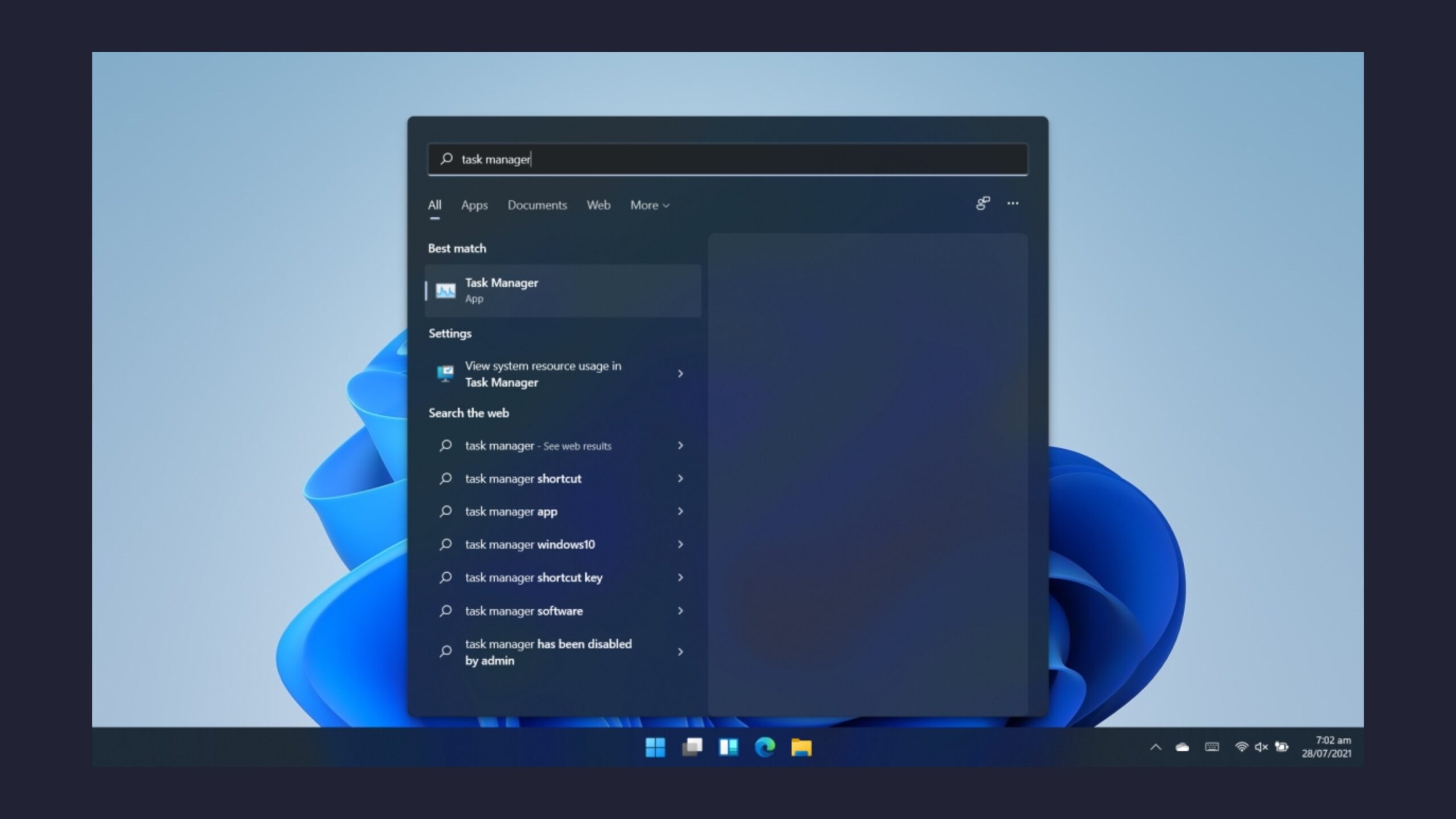Open the 7:02 am clock and date
This screenshot has height=819, width=1456.
tap(1327, 747)
